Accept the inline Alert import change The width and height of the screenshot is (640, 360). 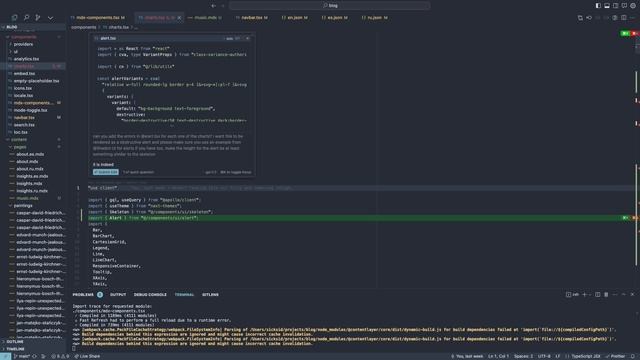click(625, 218)
